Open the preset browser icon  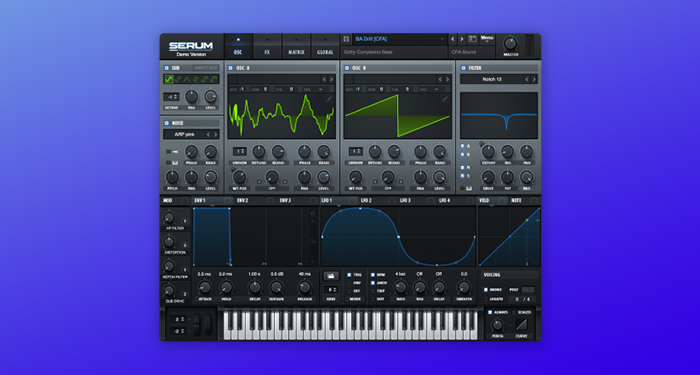pos(472,39)
